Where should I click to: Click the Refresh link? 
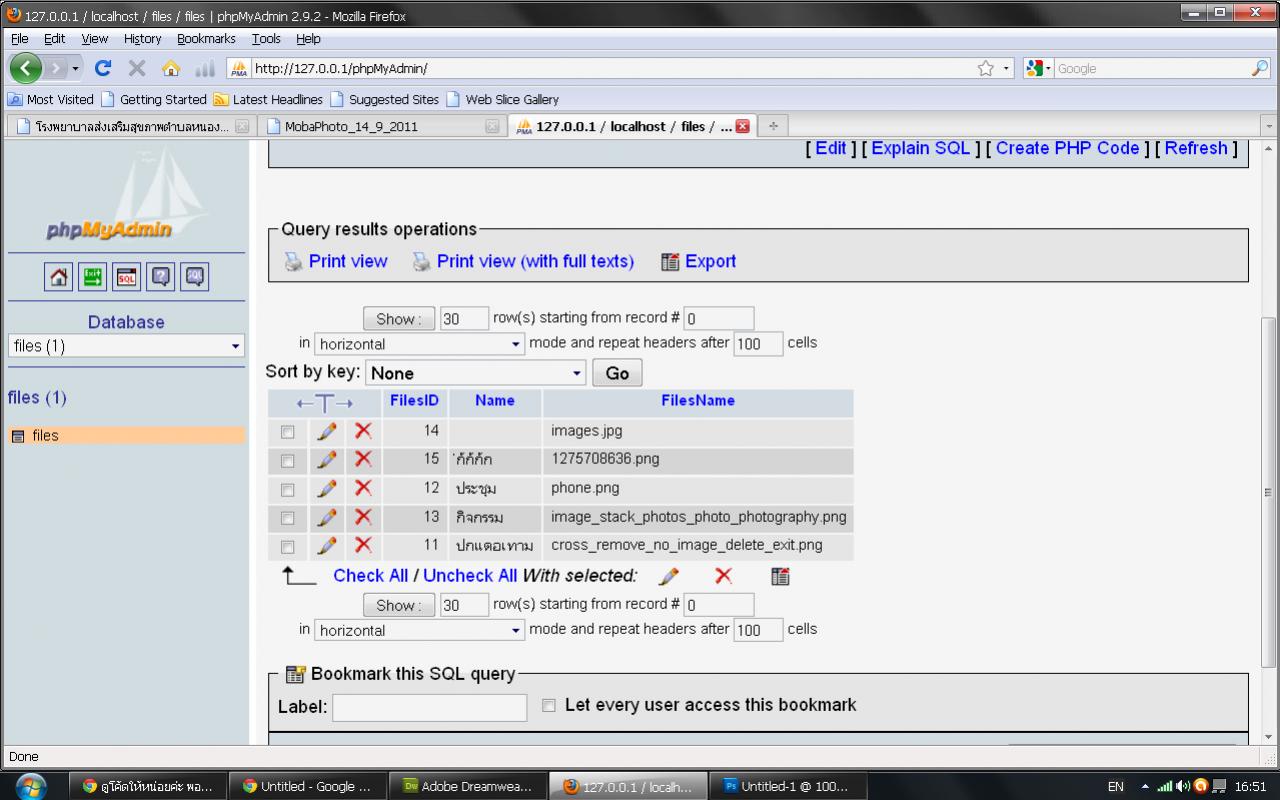(x=1196, y=148)
